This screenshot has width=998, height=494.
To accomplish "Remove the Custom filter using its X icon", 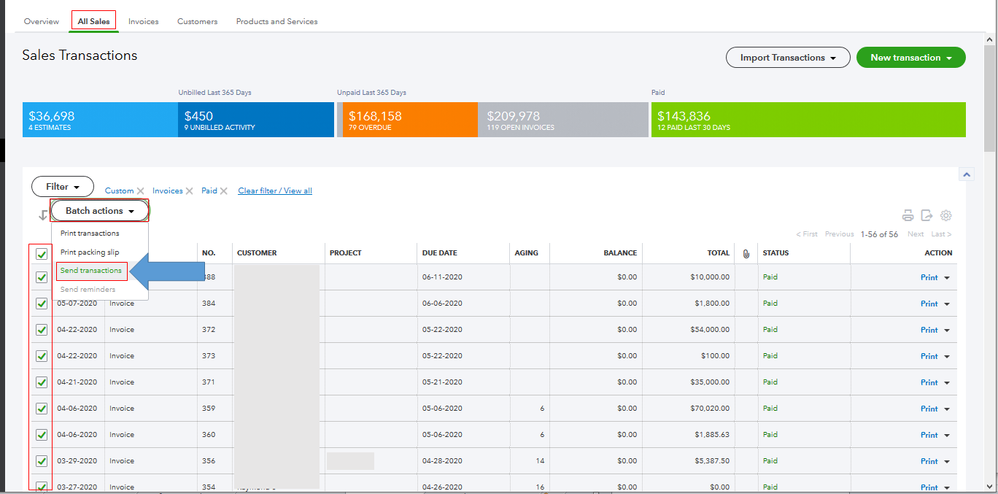I will 141,191.
